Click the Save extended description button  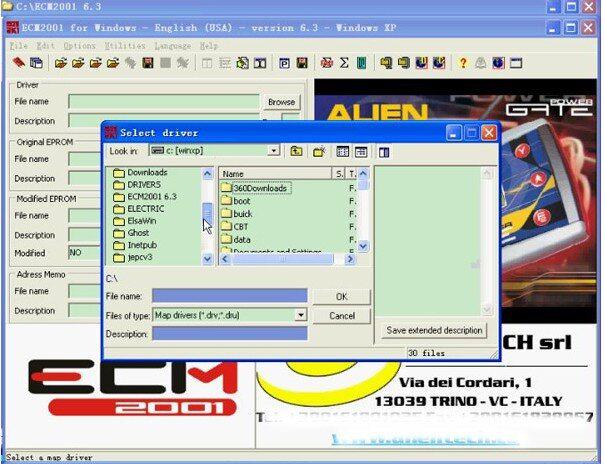pos(434,331)
